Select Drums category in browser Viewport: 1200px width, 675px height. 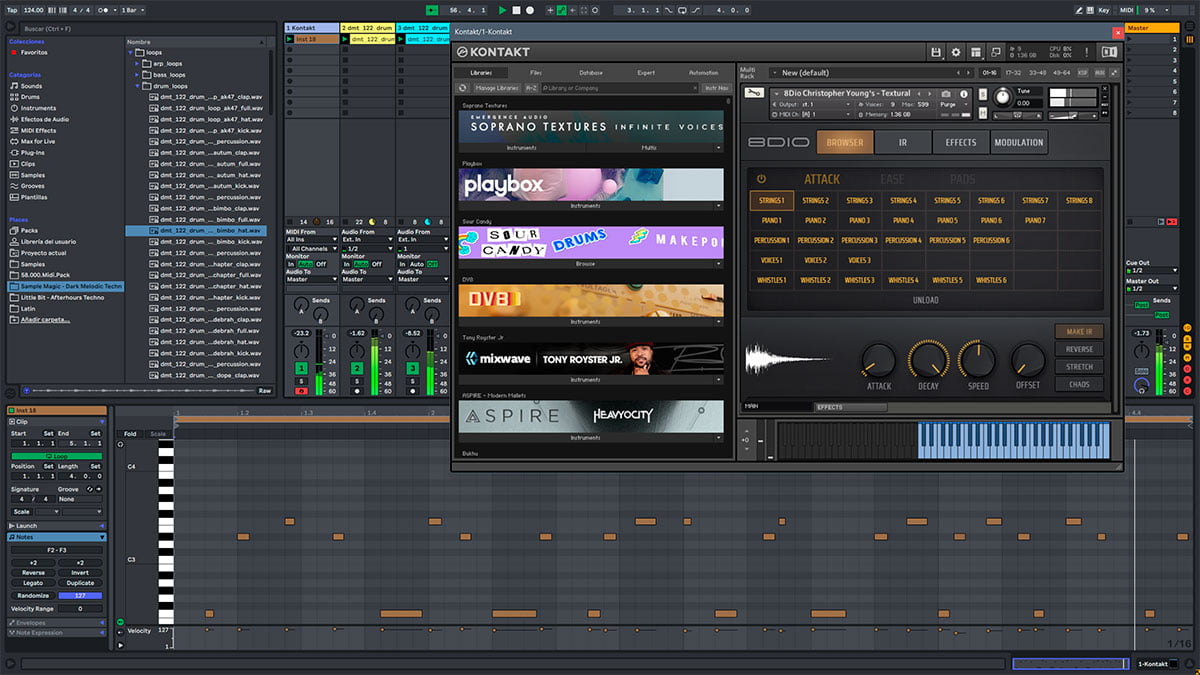31,97
